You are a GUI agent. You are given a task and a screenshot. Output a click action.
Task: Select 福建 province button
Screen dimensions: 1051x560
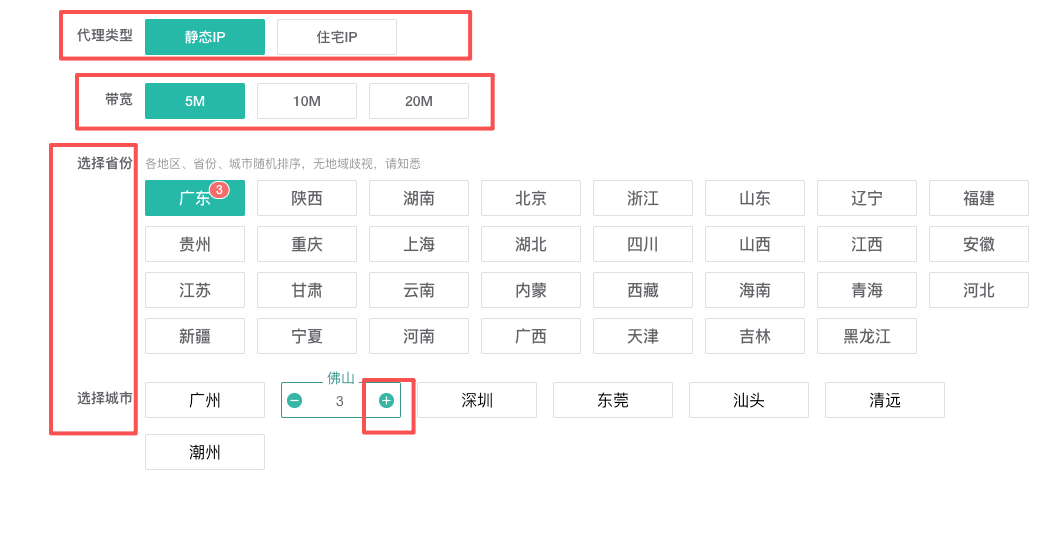pyautogui.click(x=979, y=198)
